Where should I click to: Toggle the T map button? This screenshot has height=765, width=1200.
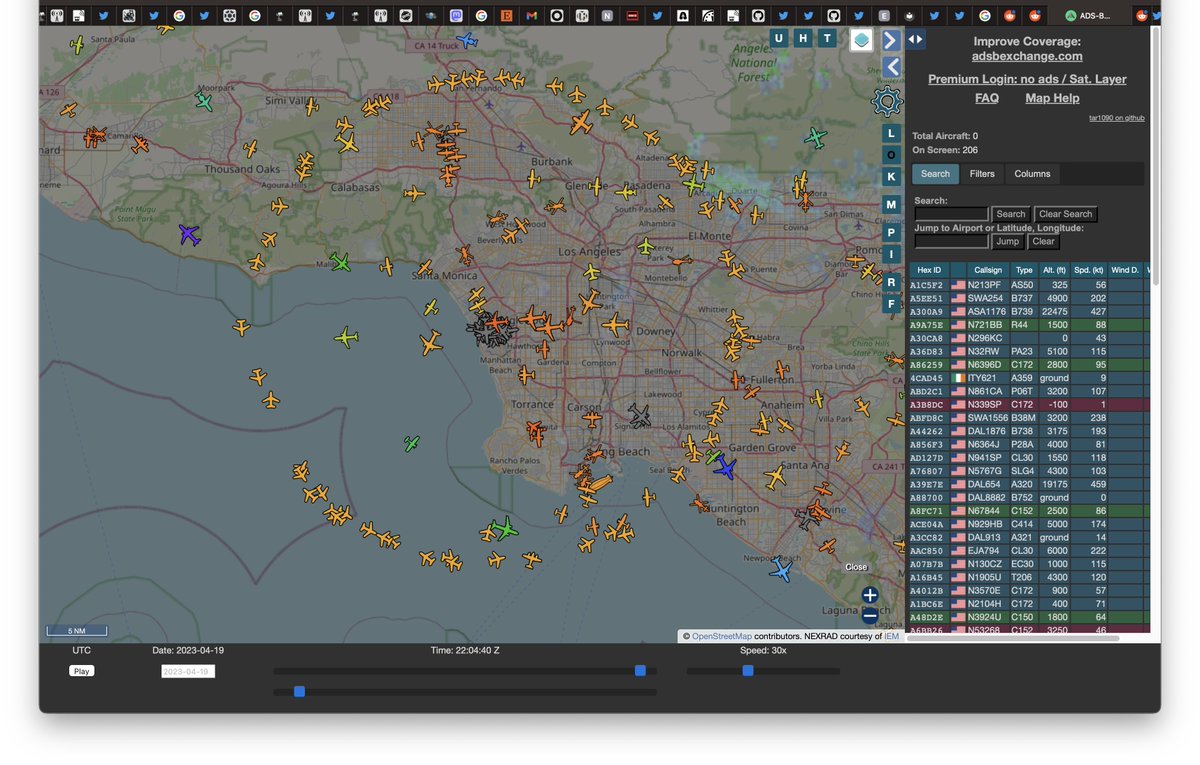[827, 38]
